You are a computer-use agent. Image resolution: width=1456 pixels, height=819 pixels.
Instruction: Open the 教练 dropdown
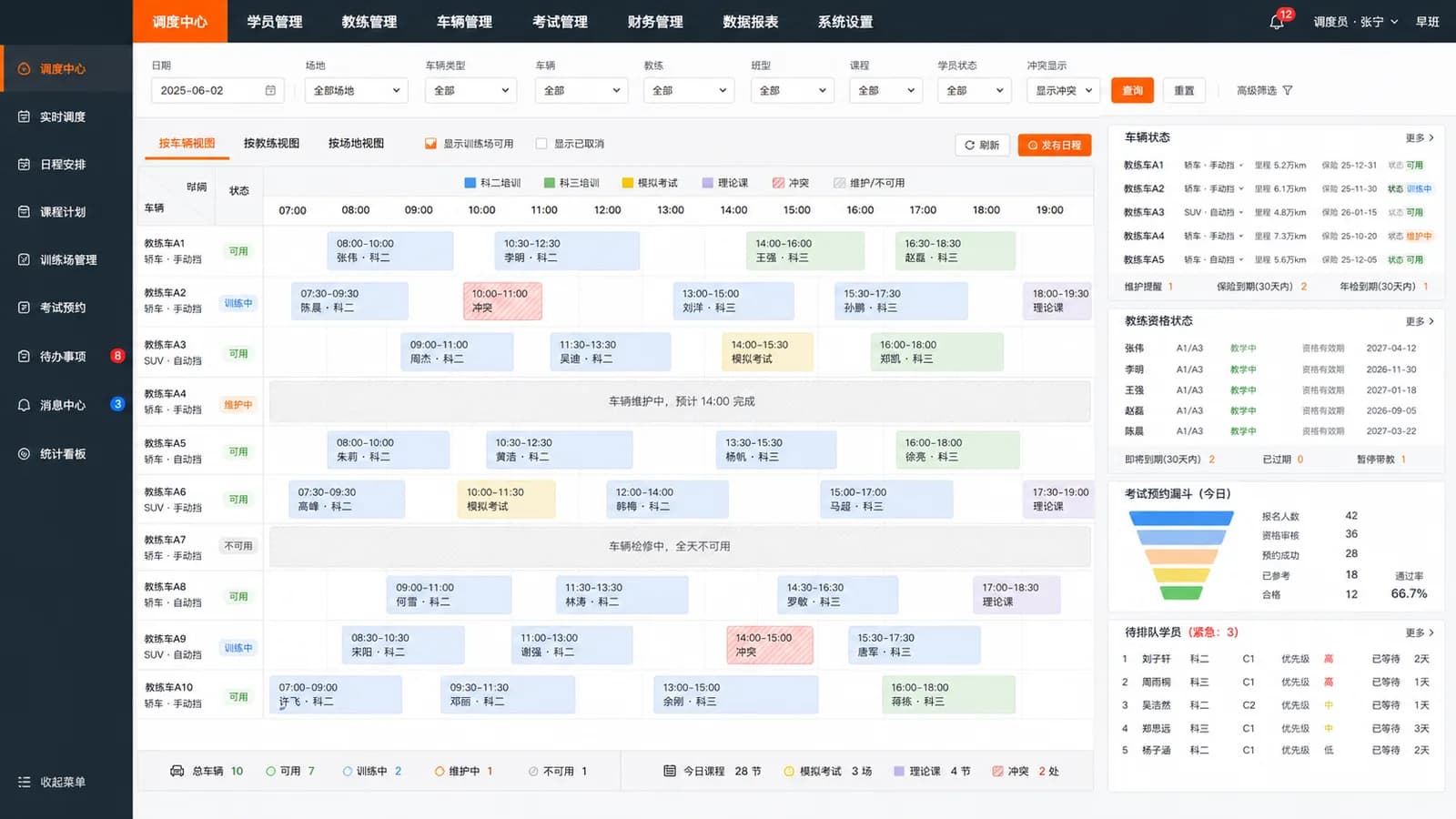pyautogui.click(x=689, y=90)
